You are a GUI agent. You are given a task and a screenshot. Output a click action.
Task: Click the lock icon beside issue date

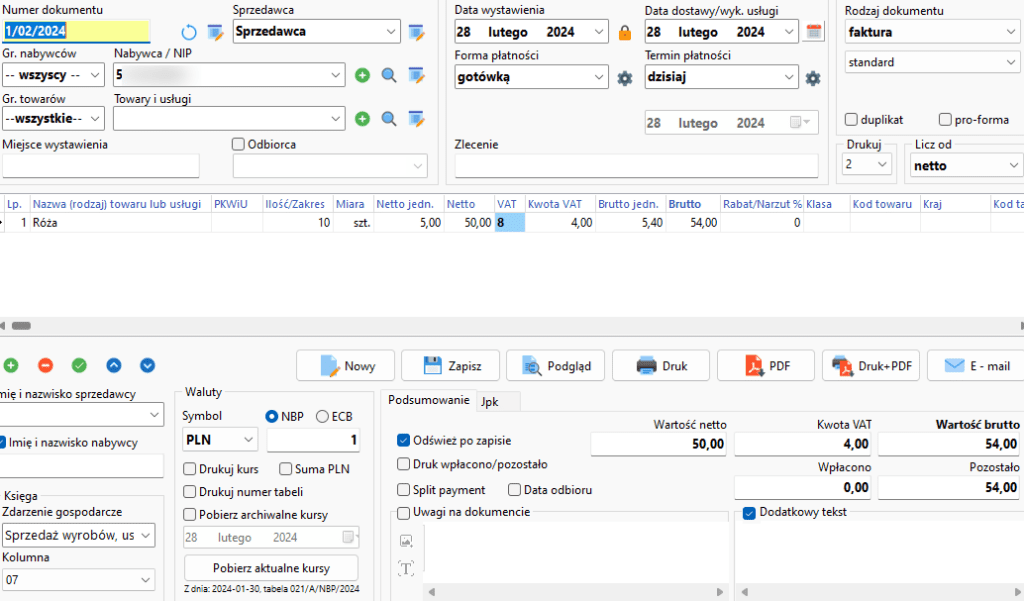click(625, 33)
